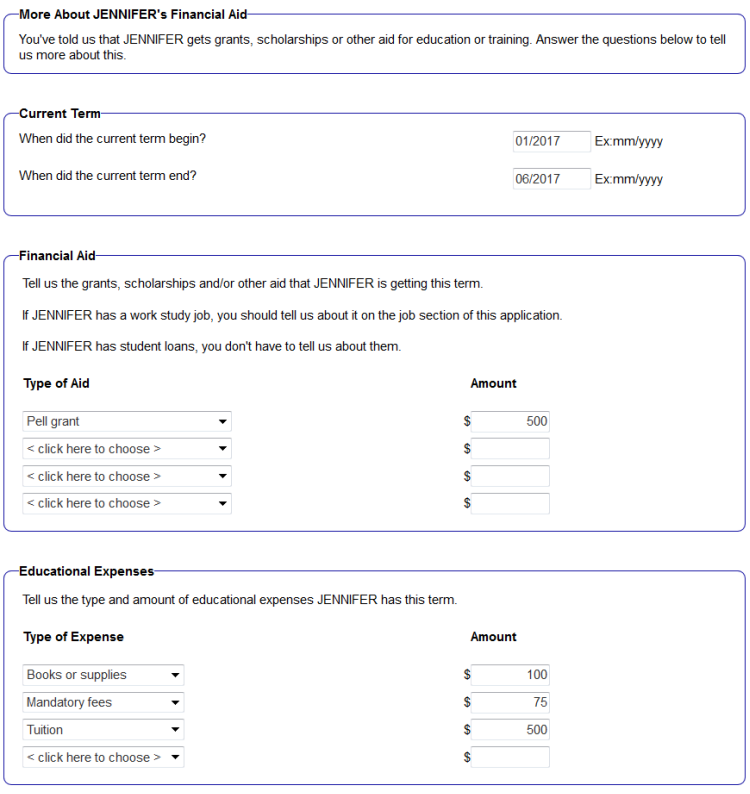Image resolution: width=750 pixels, height=794 pixels.
Task: Click the current term end date field
Action: 551,179
